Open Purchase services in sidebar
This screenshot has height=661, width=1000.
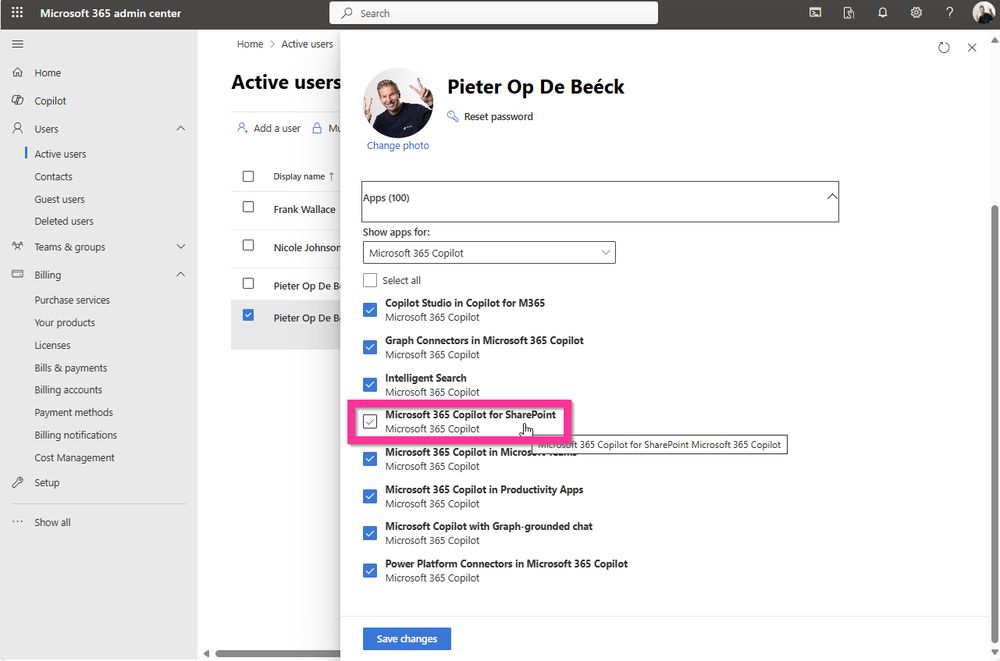pos(72,300)
